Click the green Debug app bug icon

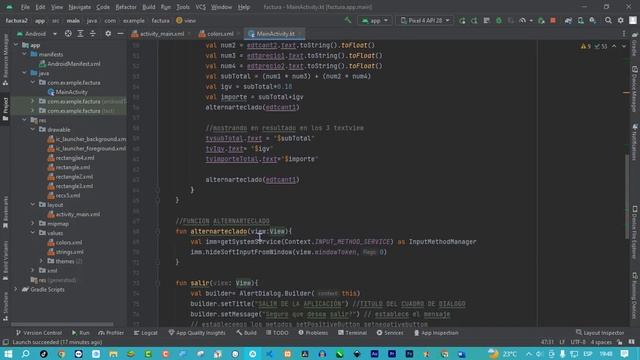click(498, 20)
